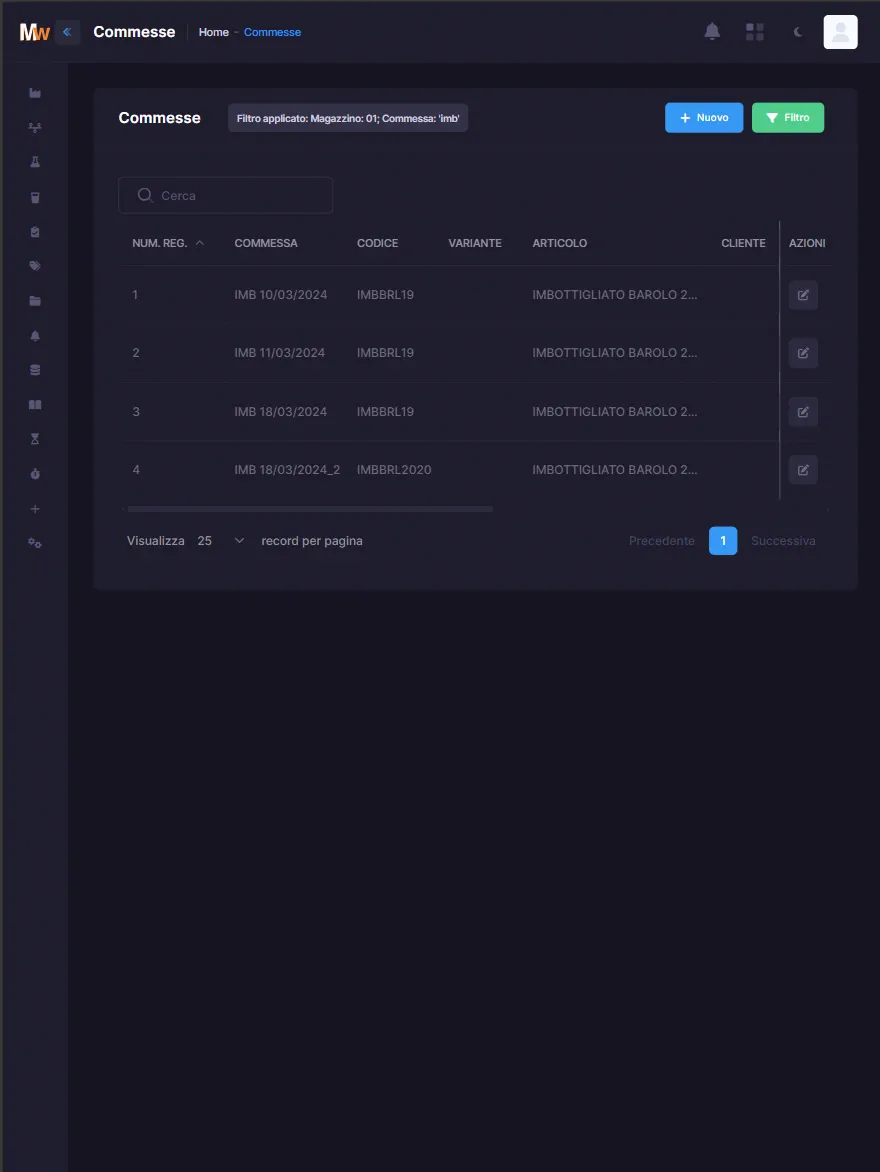Viewport: 880px width, 1172px height.
Task: Open the records per page dropdown
Action: click(x=221, y=540)
